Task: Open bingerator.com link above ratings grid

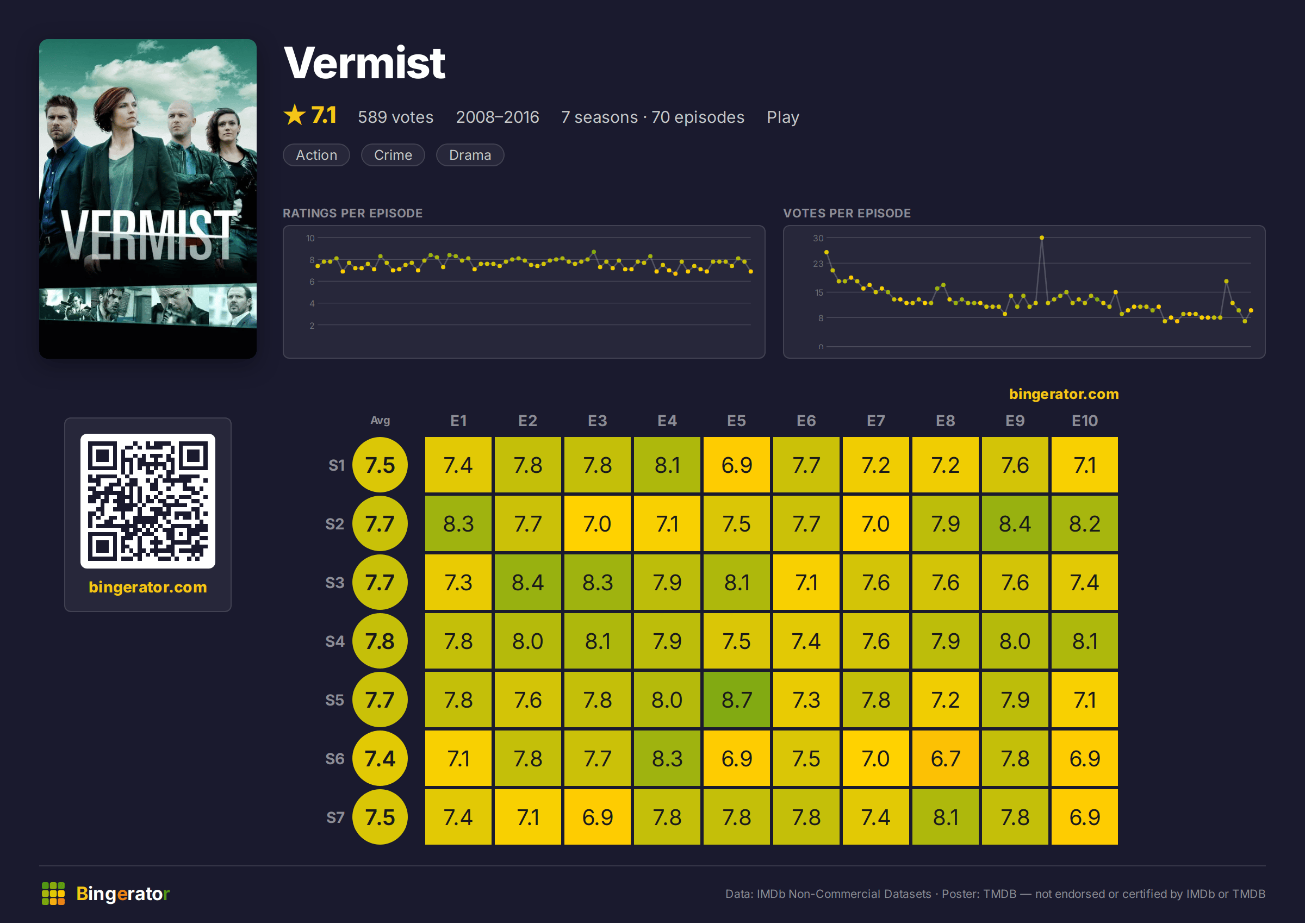Action: pos(1064,394)
